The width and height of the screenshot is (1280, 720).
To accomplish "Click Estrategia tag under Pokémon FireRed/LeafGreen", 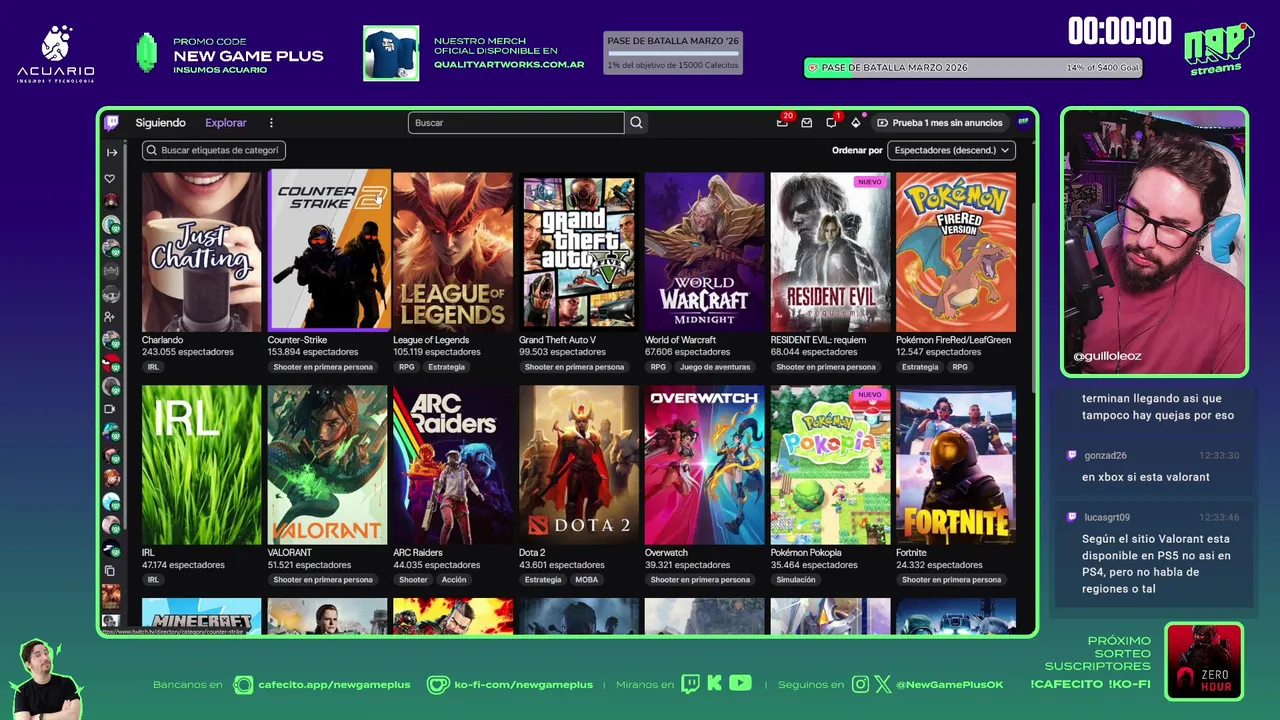I will (x=920, y=367).
